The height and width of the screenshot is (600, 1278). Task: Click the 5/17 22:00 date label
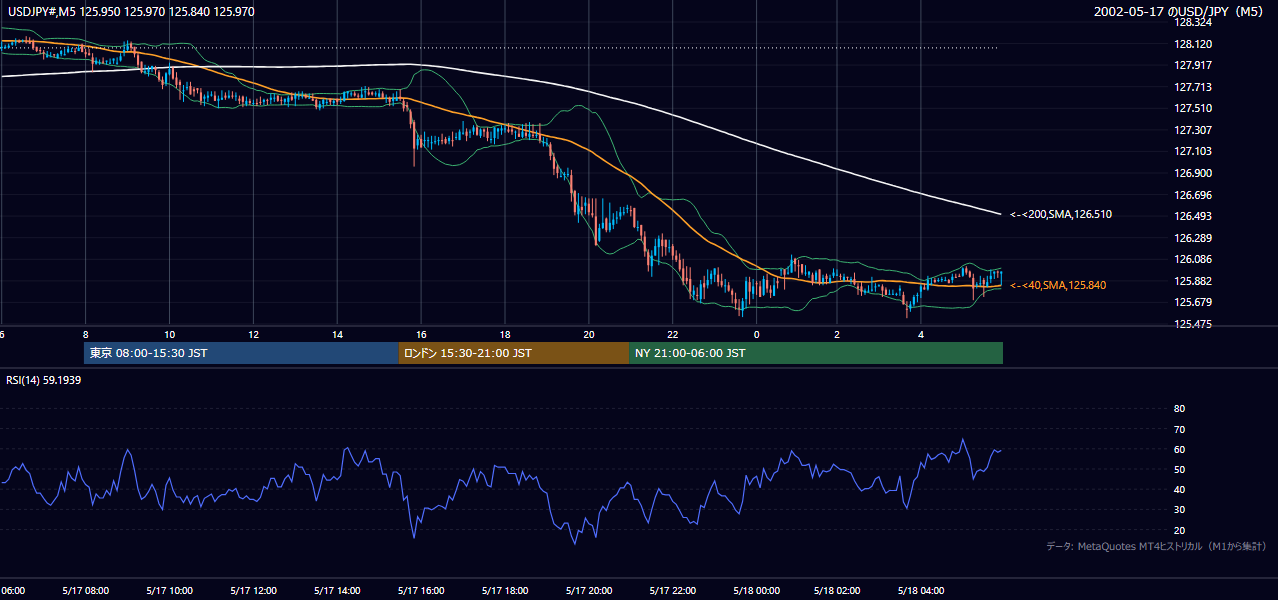coord(672,590)
